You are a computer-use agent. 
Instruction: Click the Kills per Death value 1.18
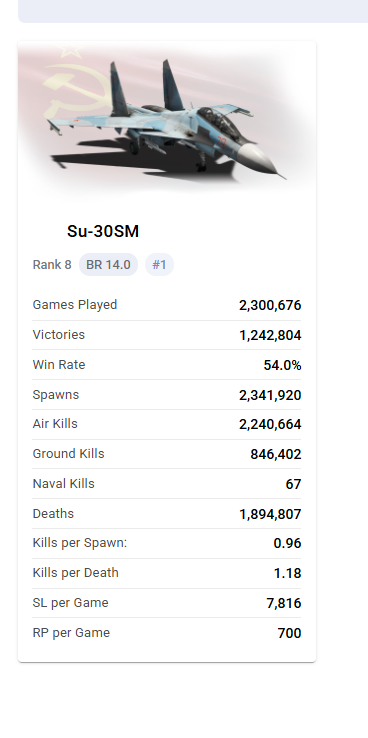287,573
